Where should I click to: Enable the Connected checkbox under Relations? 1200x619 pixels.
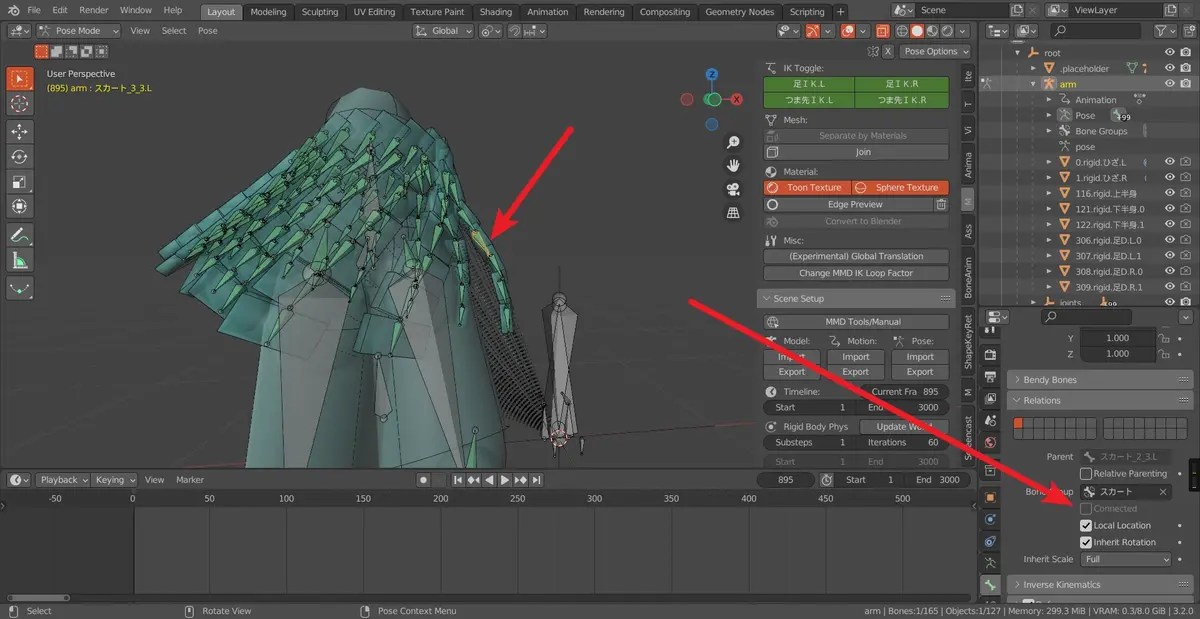pos(1085,508)
